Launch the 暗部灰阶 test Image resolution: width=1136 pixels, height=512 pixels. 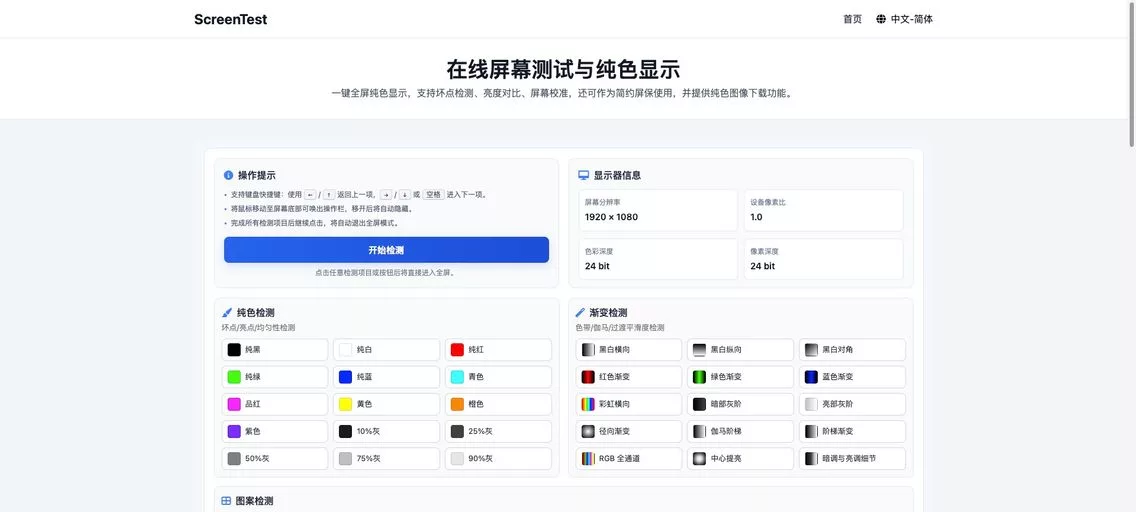tap(740, 404)
